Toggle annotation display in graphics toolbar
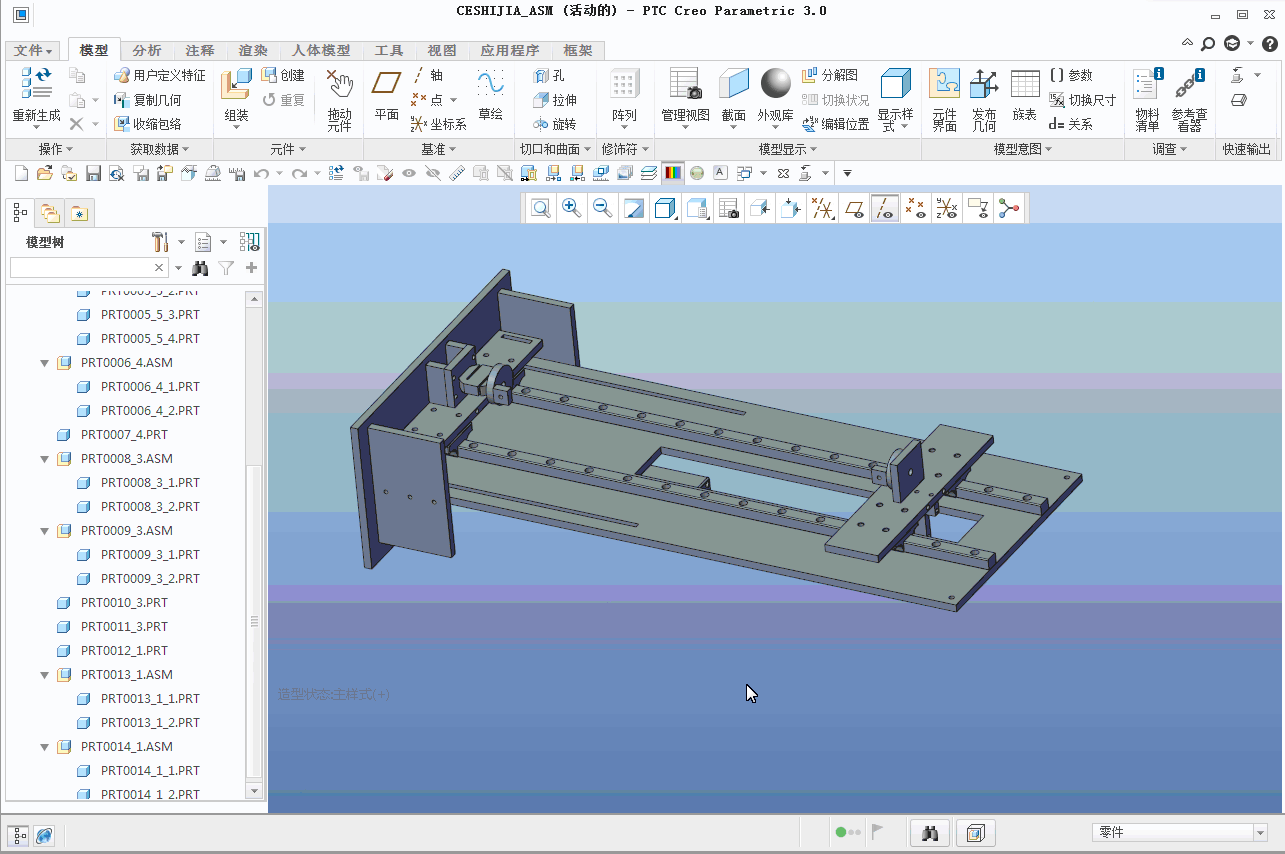1285x854 pixels. tap(978, 208)
